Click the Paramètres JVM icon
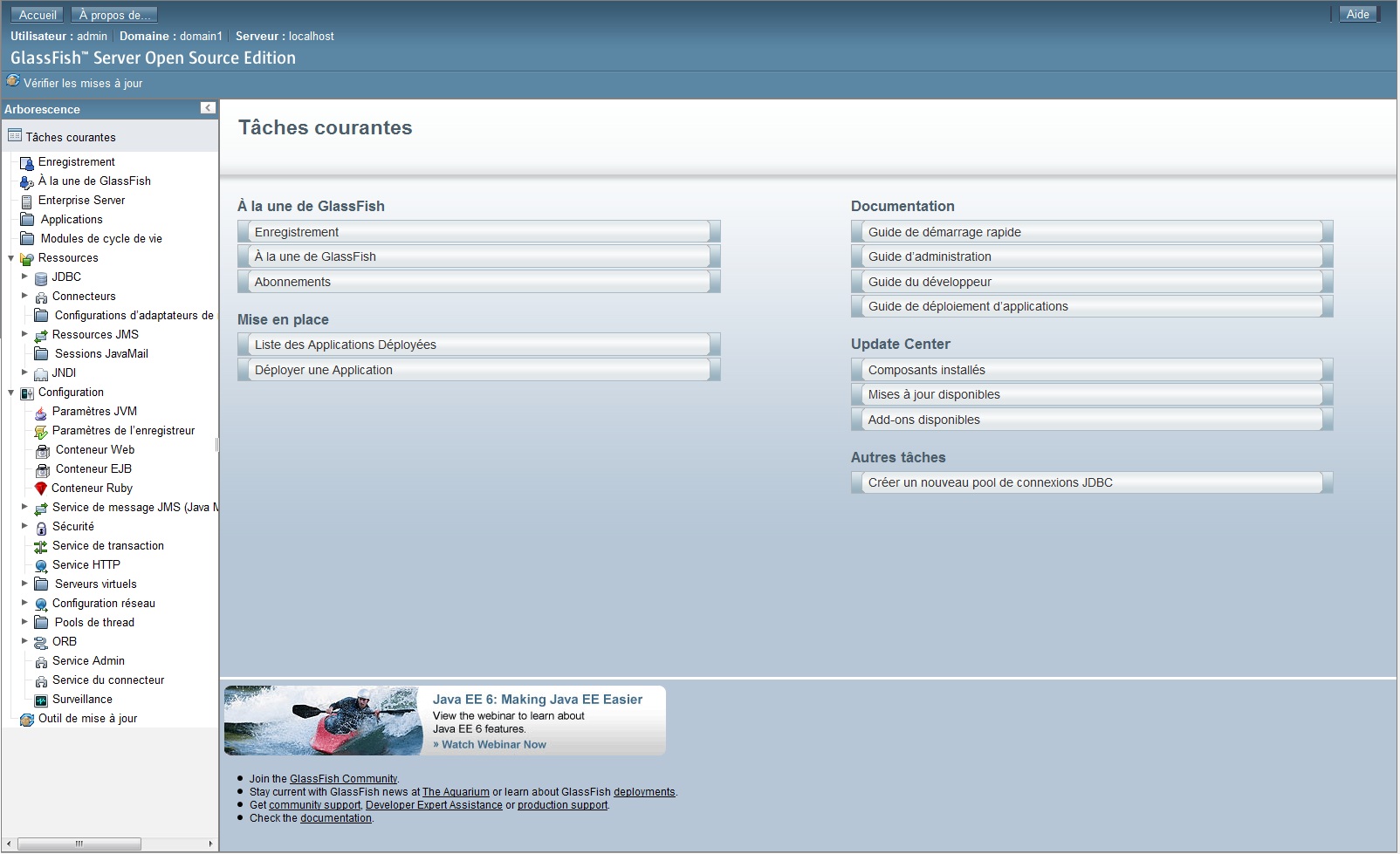Viewport: 1400px width, 854px height. [x=41, y=412]
